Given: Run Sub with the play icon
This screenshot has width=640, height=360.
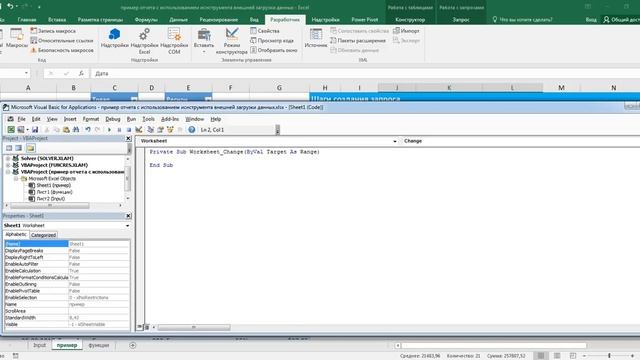Looking at the screenshot, I should pos(109,130).
